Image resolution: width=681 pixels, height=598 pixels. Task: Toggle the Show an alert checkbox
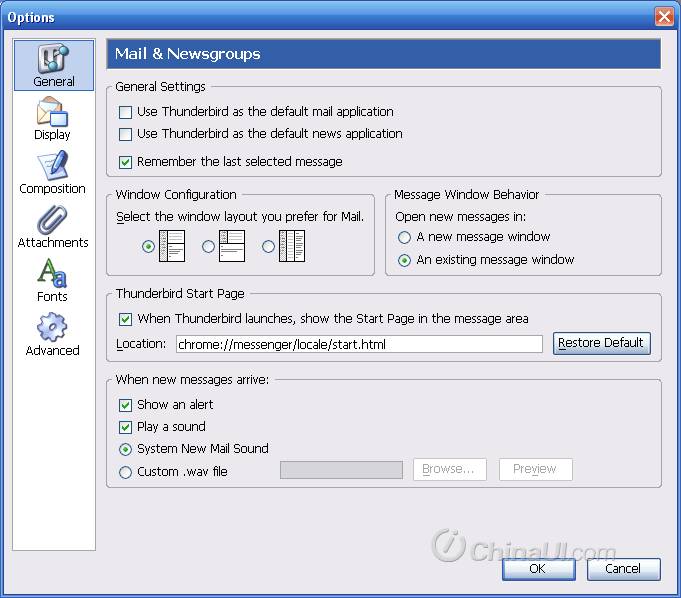[x=126, y=405]
